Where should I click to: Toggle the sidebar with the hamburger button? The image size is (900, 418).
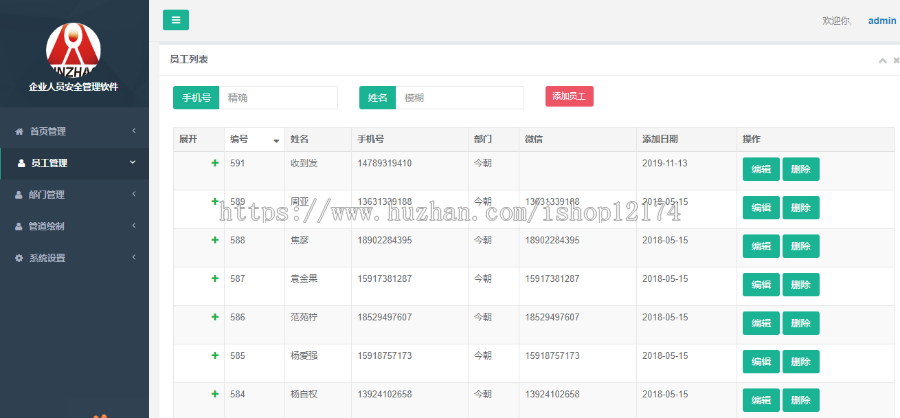pyautogui.click(x=176, y=20)
